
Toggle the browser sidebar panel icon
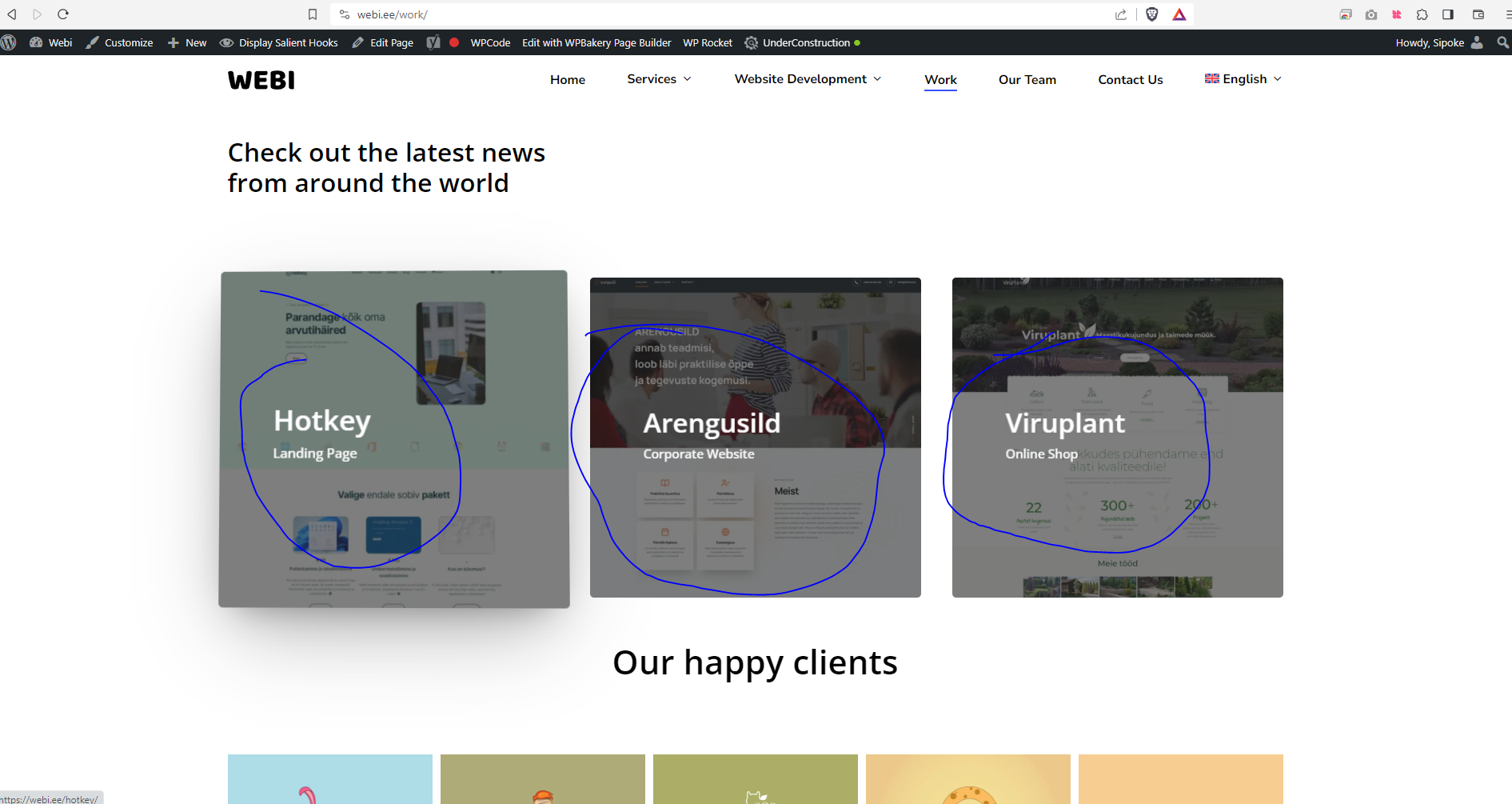point(1448,14)
